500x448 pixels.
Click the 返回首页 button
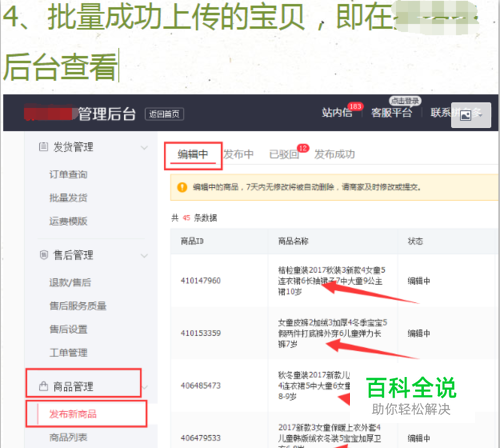pos(164,114)
